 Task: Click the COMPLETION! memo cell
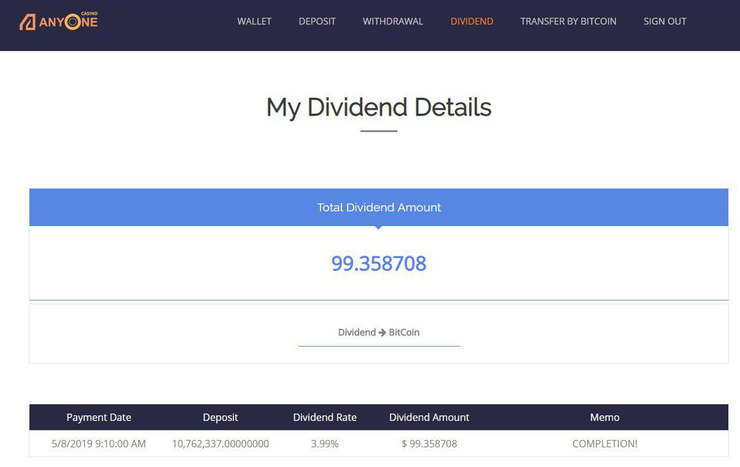pyautogui.click(x=605, y=444)
